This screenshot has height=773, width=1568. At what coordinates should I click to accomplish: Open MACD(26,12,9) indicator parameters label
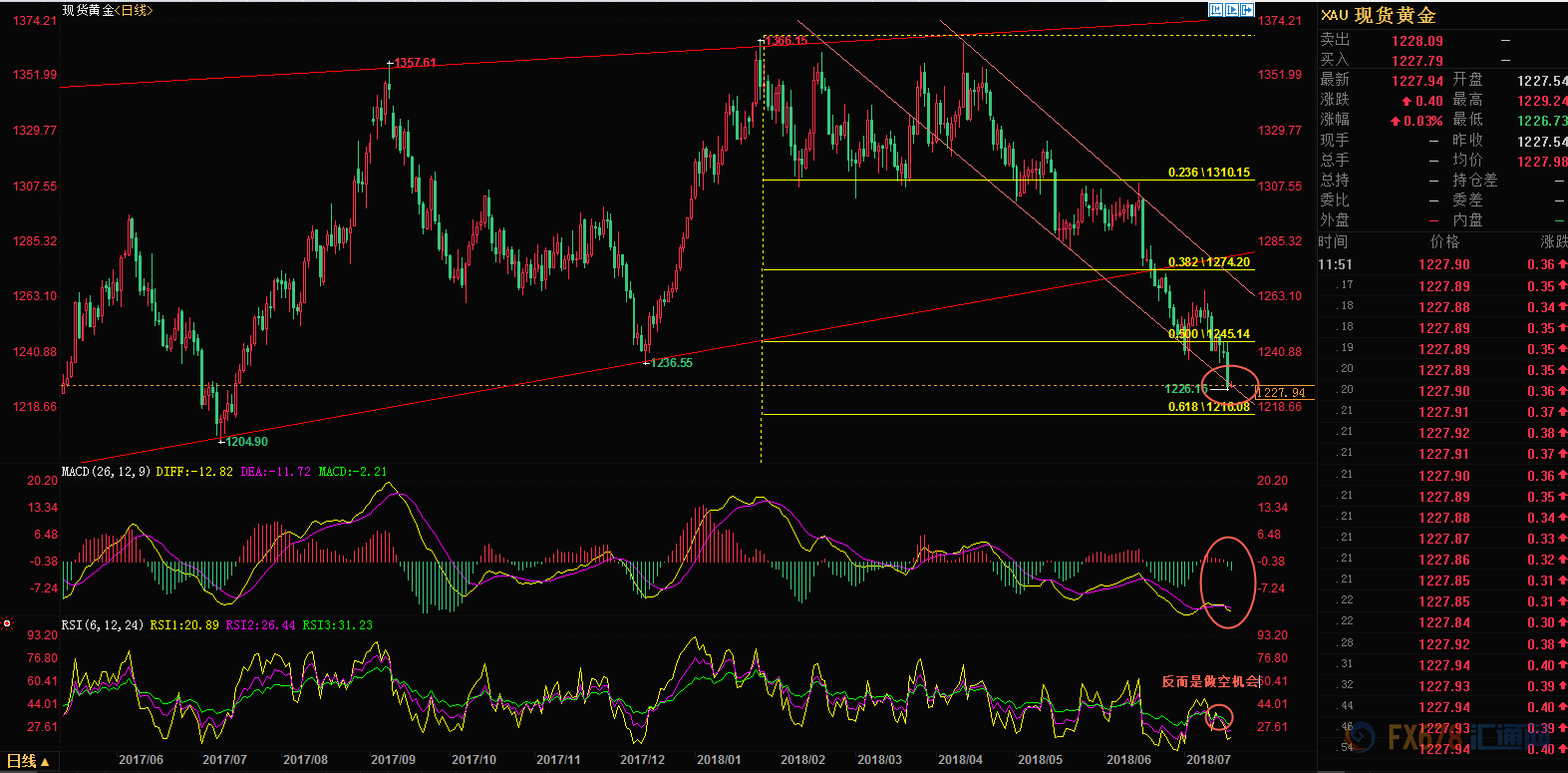105,472
